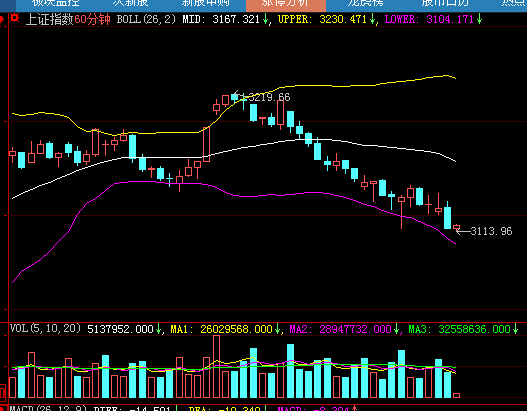Click the 上证指数 chart title
Viewport: 527px width, 411px height.
[x=49, y=19]
